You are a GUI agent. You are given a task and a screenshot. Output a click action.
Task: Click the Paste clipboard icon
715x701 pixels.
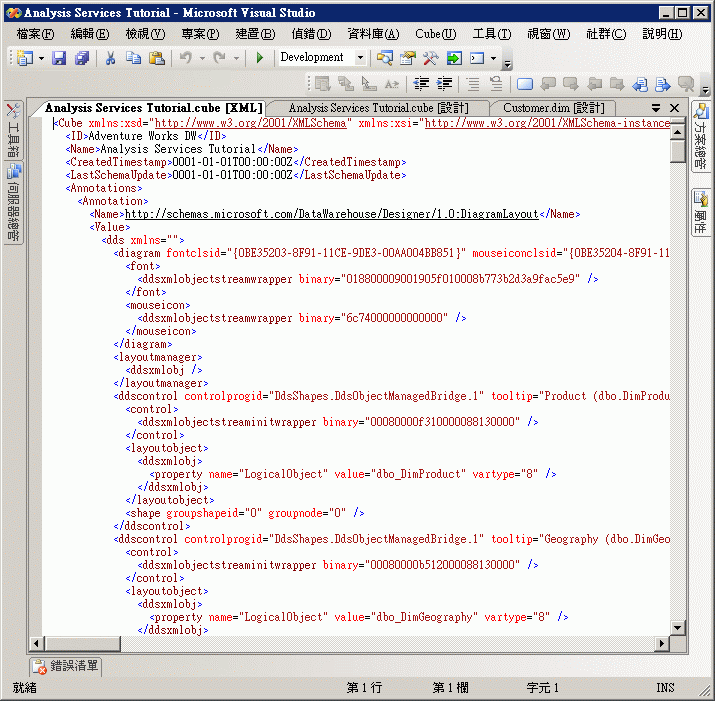pos(156,58)
